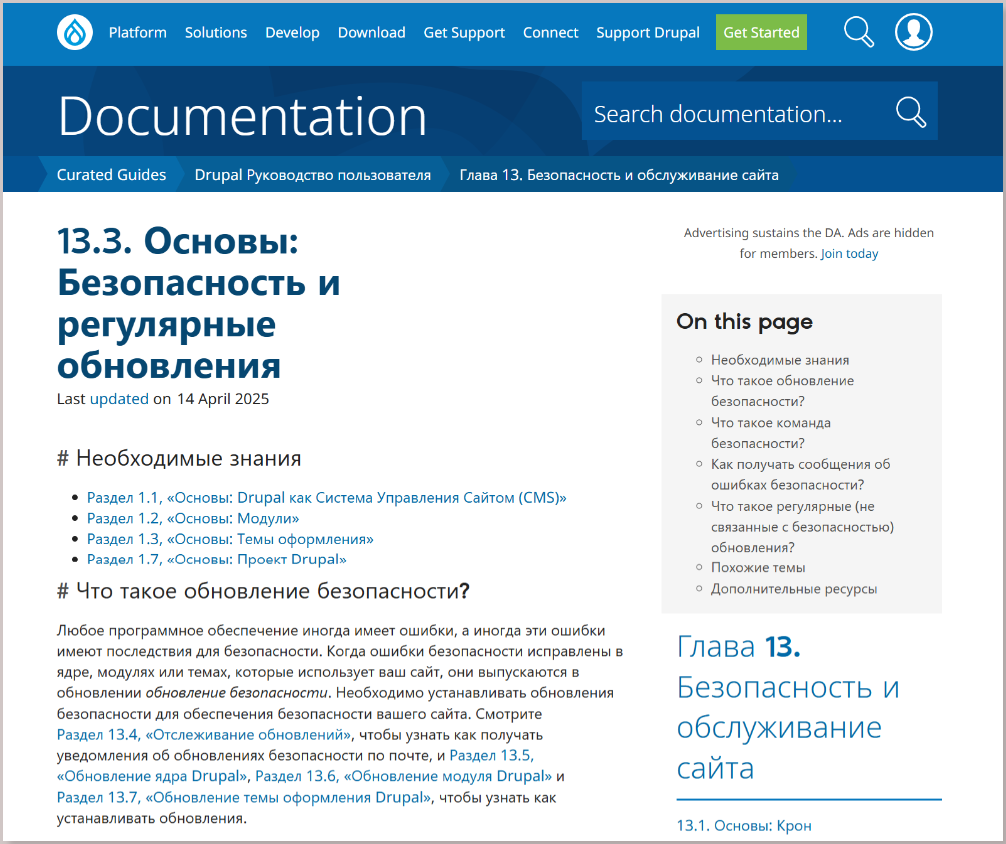The image size is (1006, 844).
Task: Open Раздел 13.4 Отслеживание обновлений link
Action: (204, 734)
